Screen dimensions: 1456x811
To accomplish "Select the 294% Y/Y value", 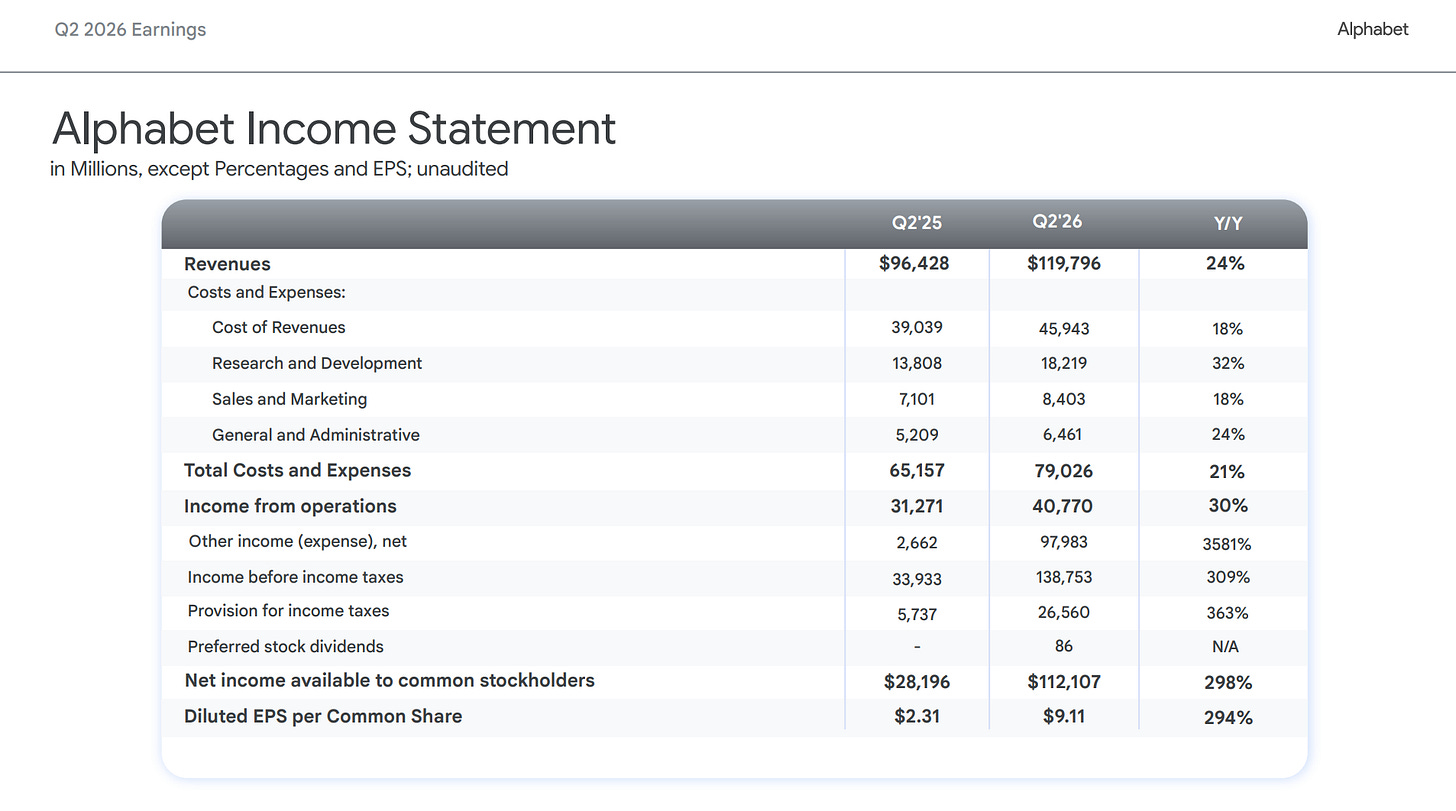I will [x=1230, y=718].
